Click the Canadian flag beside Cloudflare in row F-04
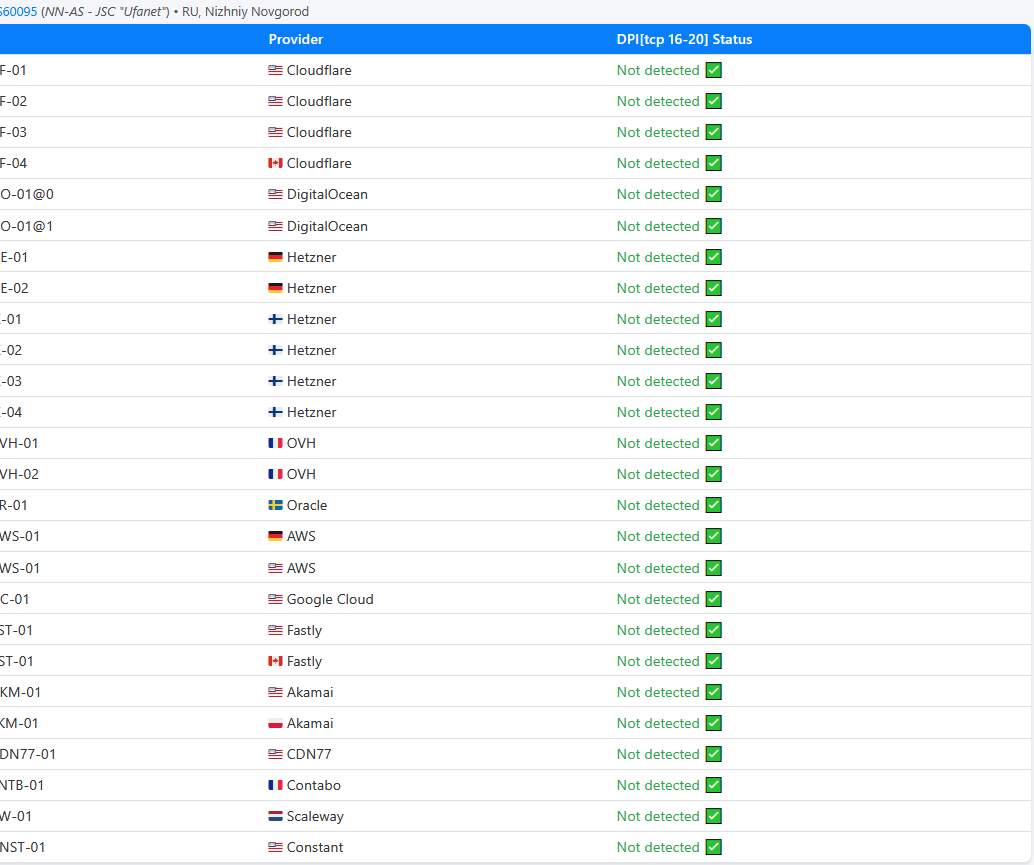 coord(275,164)
